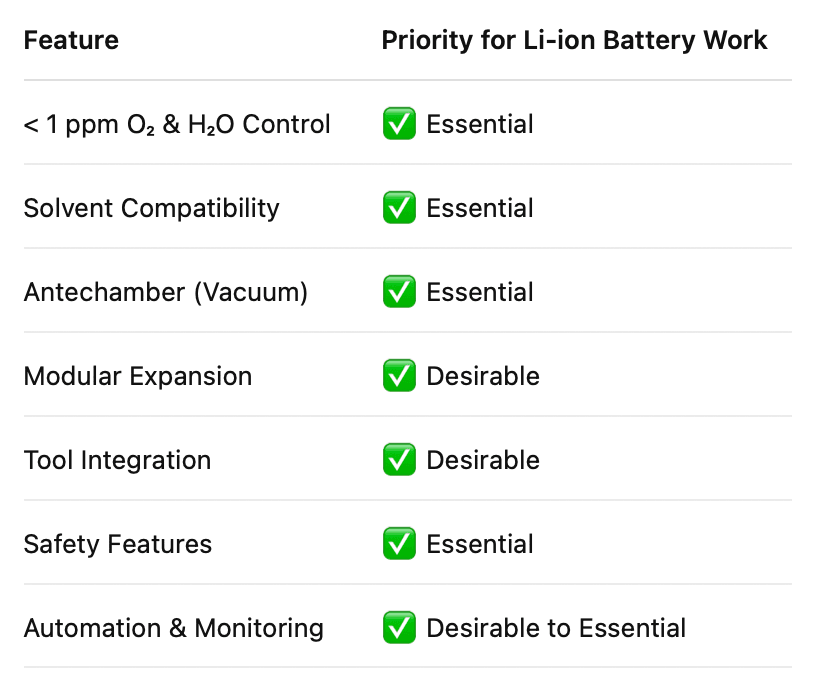
Task: Click the Automation & Monitoring label
Action: (x=174, y=628)
